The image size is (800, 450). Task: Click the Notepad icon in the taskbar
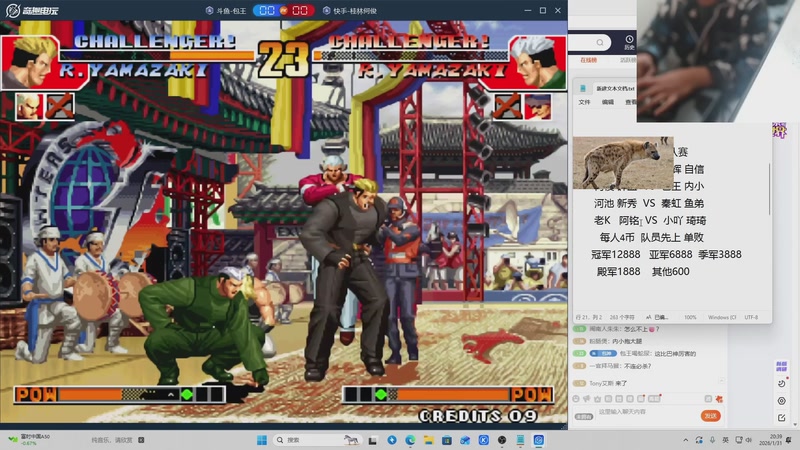(x=520, y=440)
